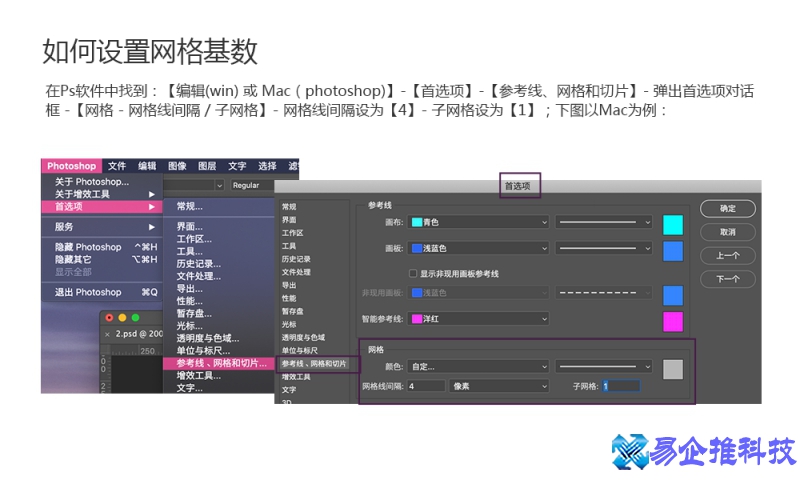The image size is (800, 480).
Task: Open the 选择 menu
Action: coord(267,166)
